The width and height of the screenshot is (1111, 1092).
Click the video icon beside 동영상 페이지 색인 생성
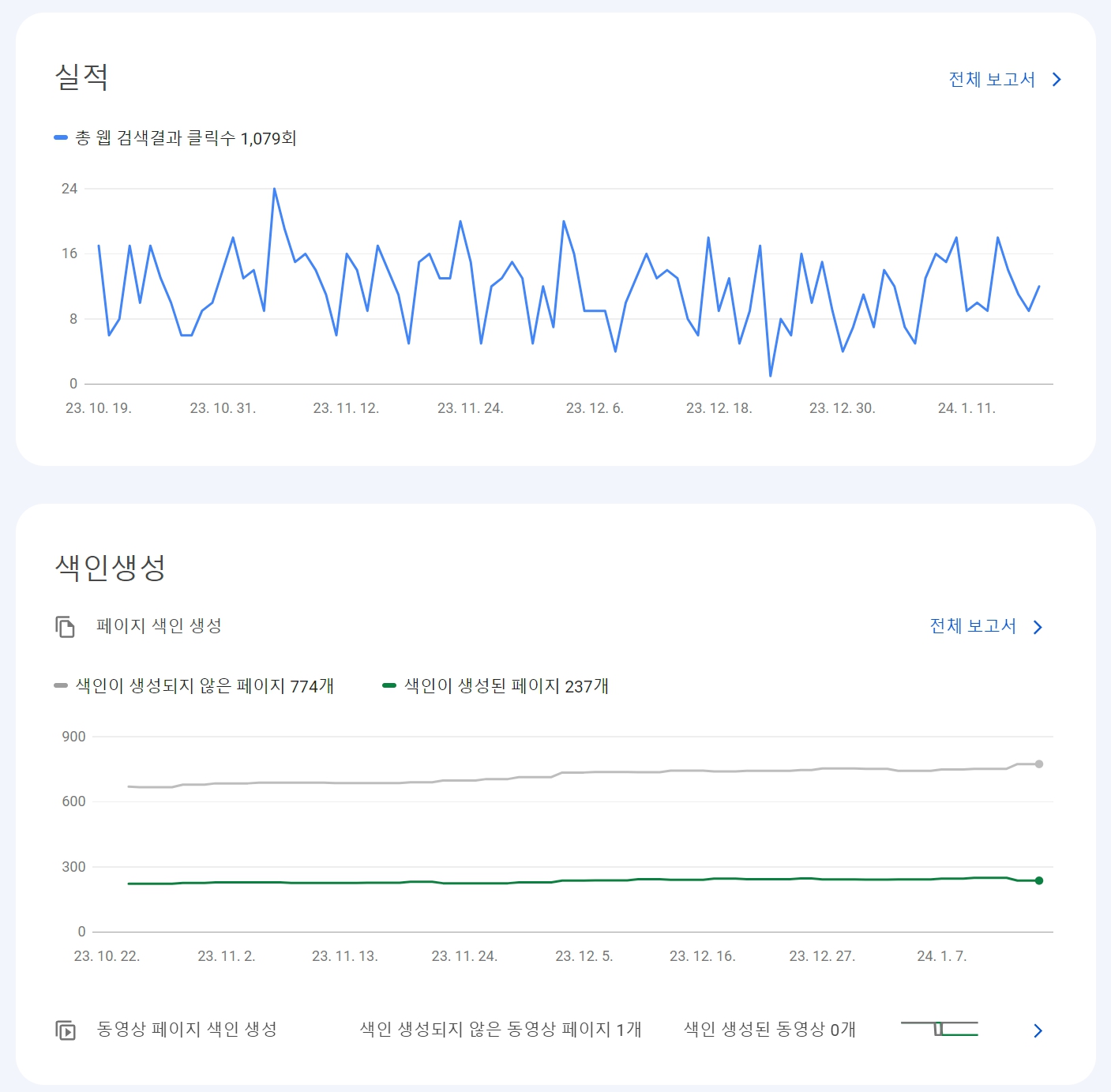tap(64, 1030)
